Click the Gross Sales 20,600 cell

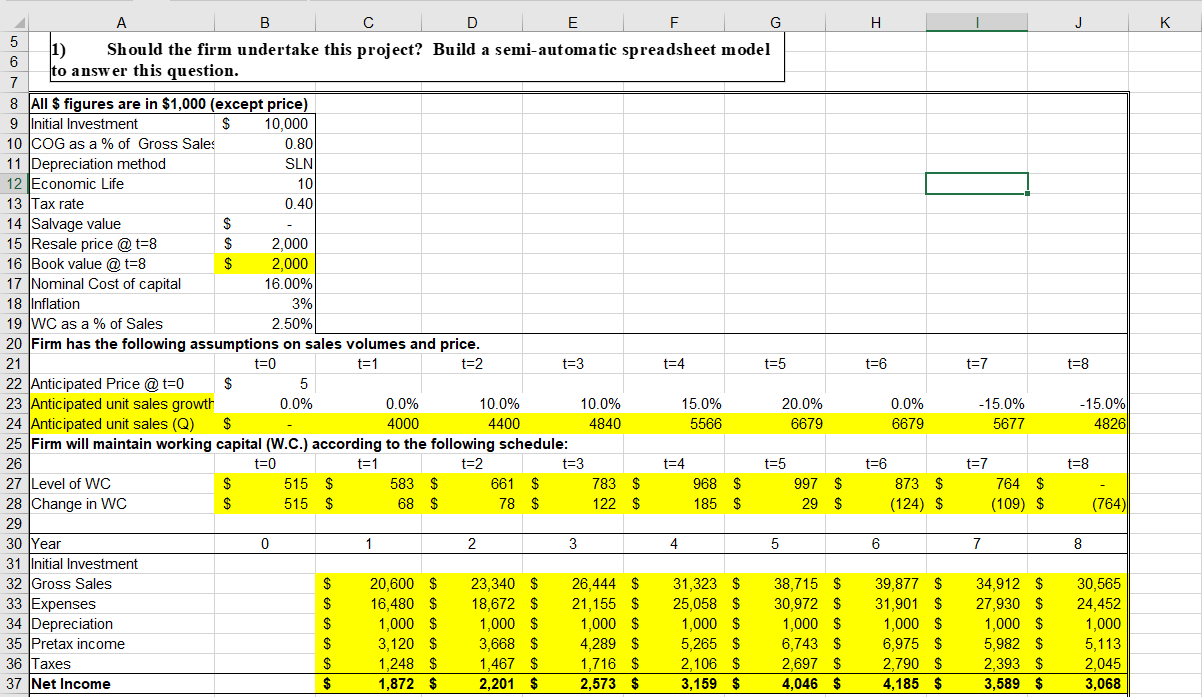coord(368,583)
